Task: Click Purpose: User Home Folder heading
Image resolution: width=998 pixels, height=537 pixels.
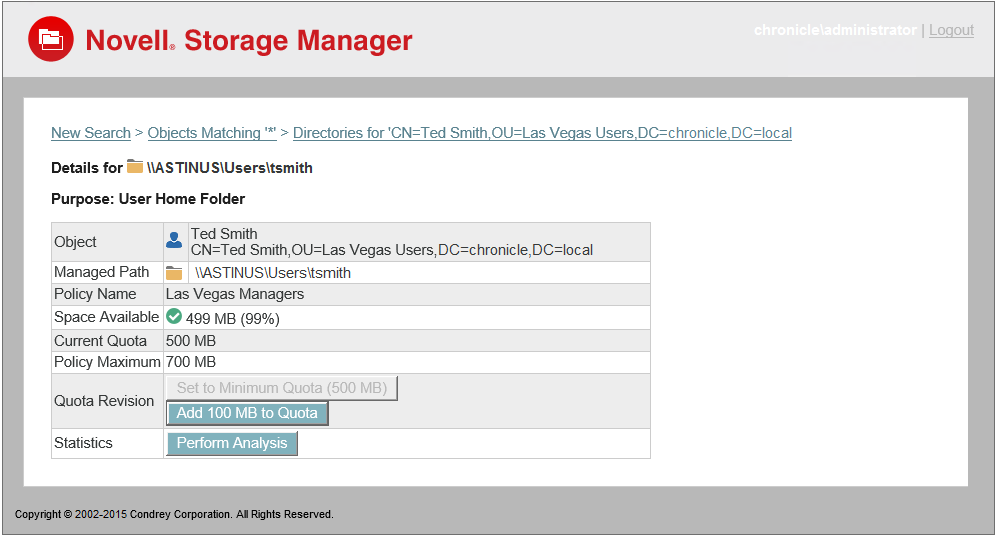Action: 148,199
